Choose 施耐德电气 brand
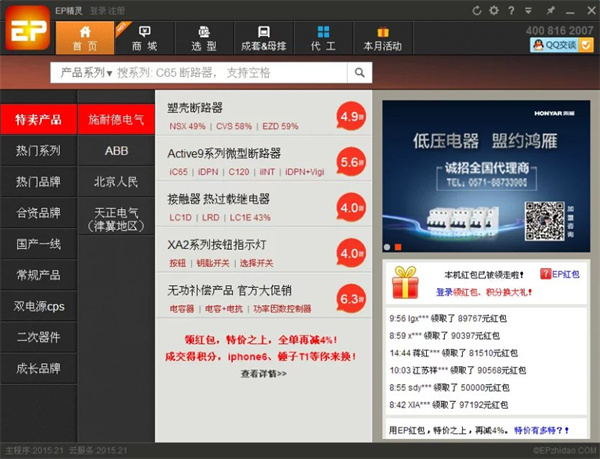 click(116, 119)
